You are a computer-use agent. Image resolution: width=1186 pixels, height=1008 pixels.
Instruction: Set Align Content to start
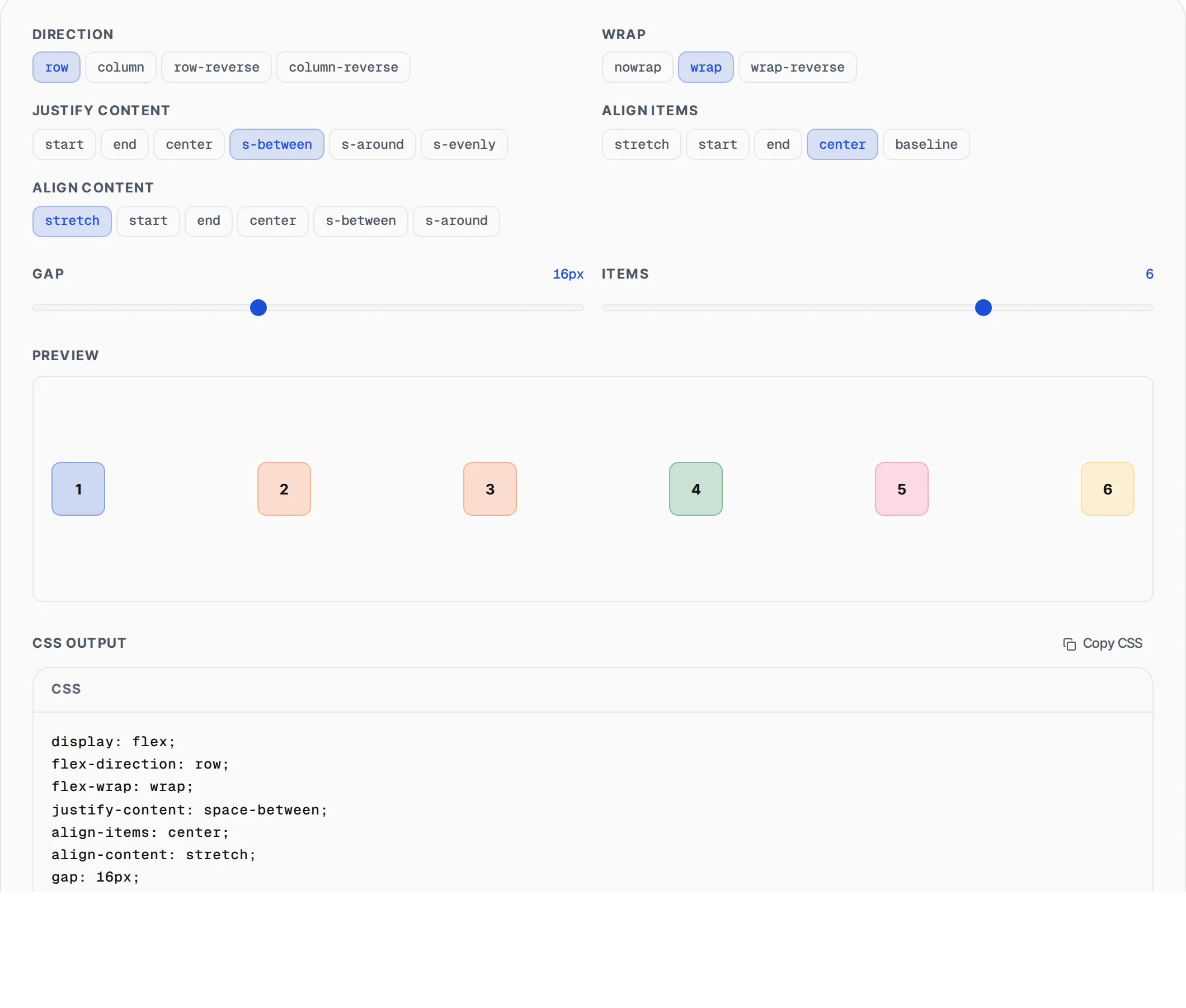coord(148,221)
